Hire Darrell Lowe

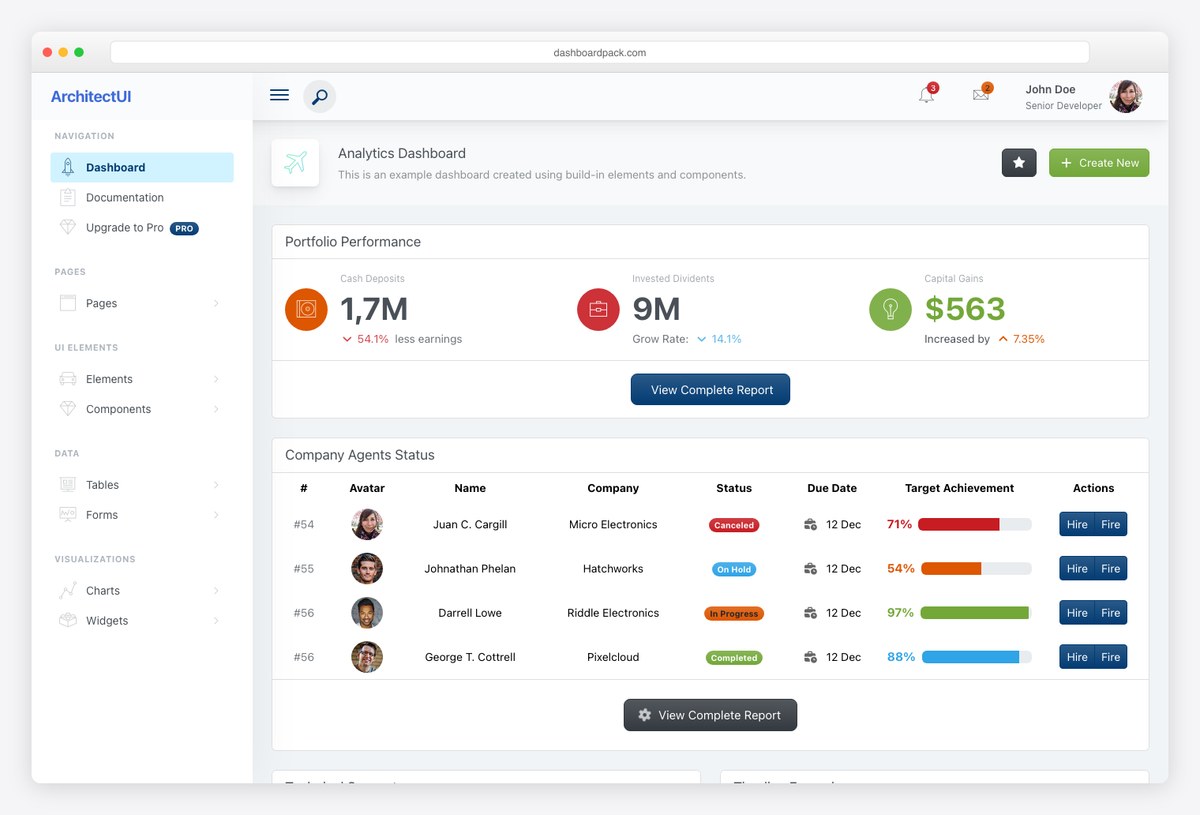pos(1077,613)
